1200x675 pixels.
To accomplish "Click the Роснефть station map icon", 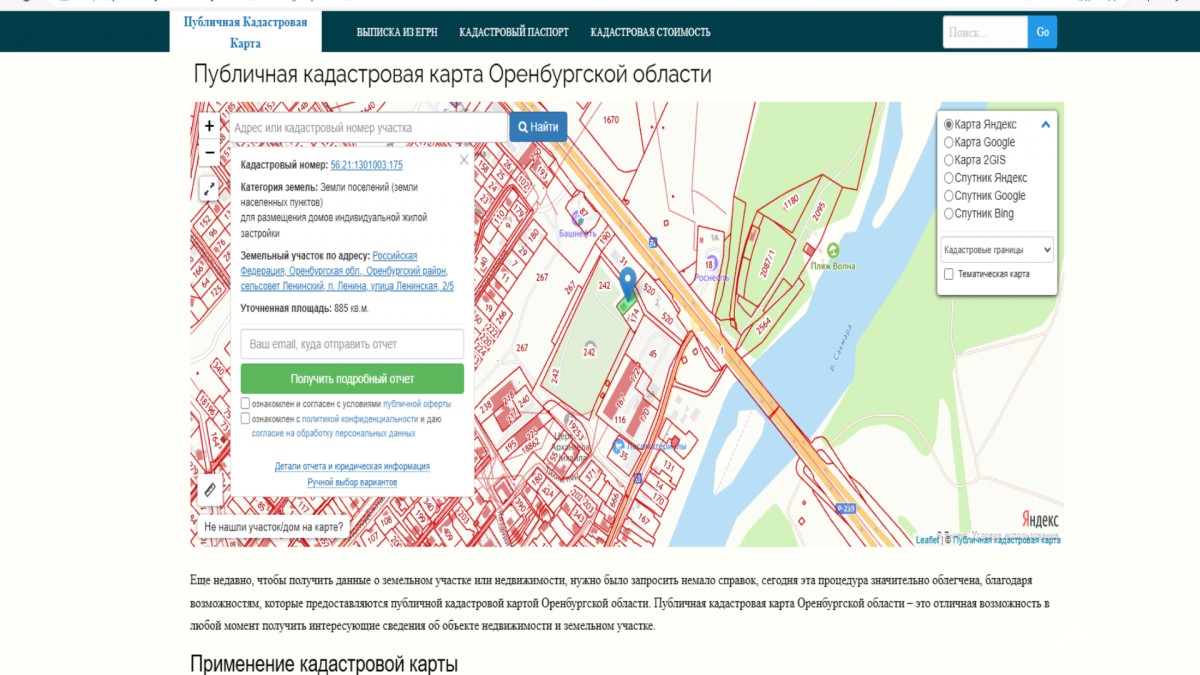I will click(709, 263).
